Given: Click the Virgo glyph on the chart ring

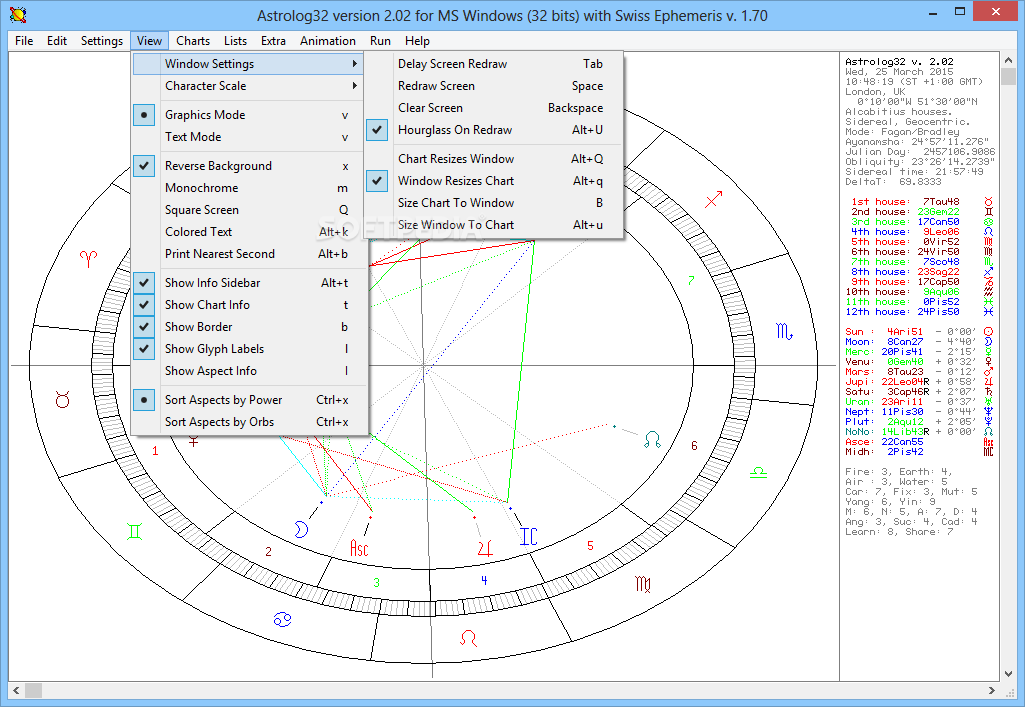Looking at the screenshot, I should pyautogui.click(x=643, y=584).
